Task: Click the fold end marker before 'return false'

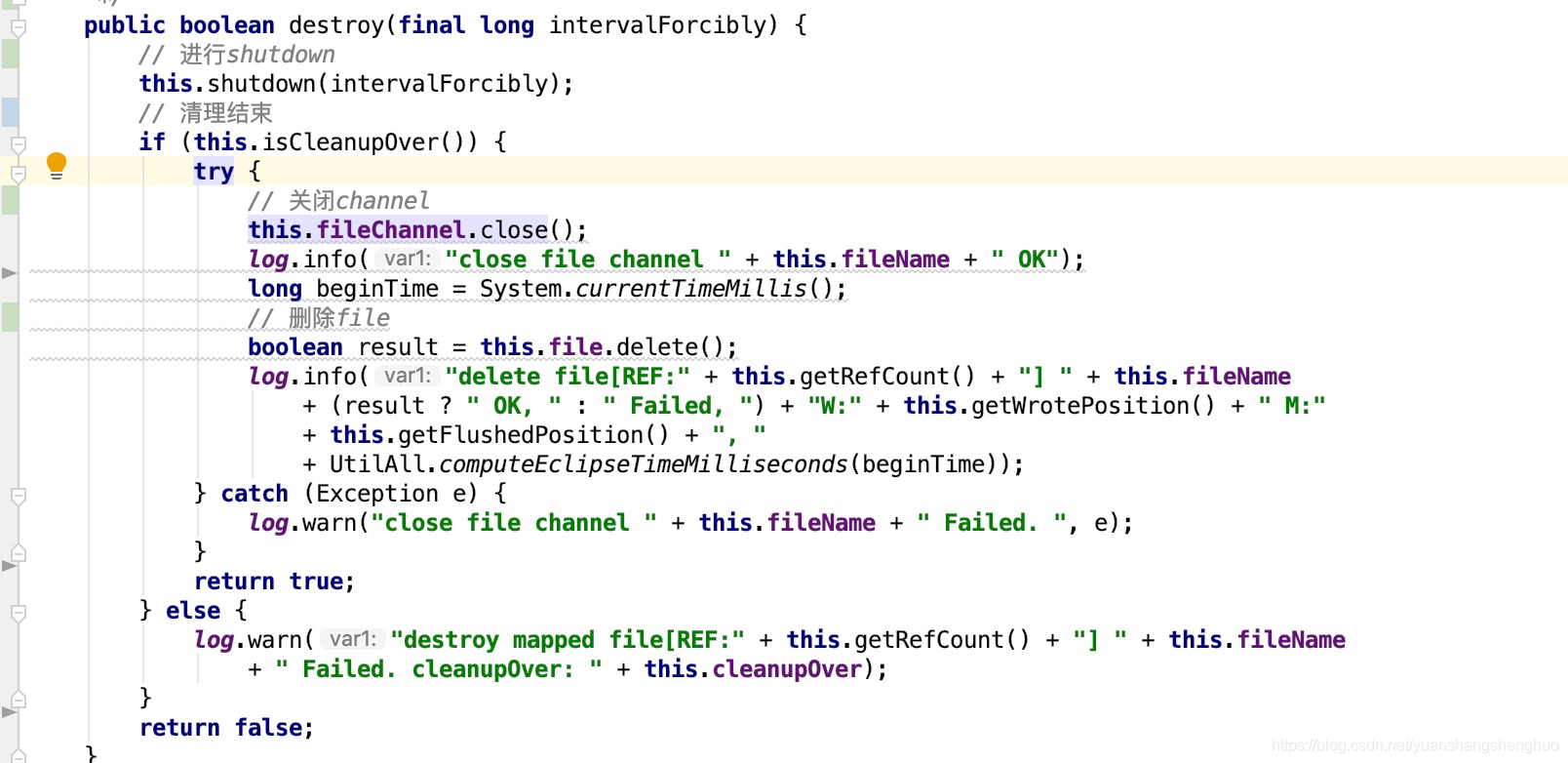Action: point(18,700)
